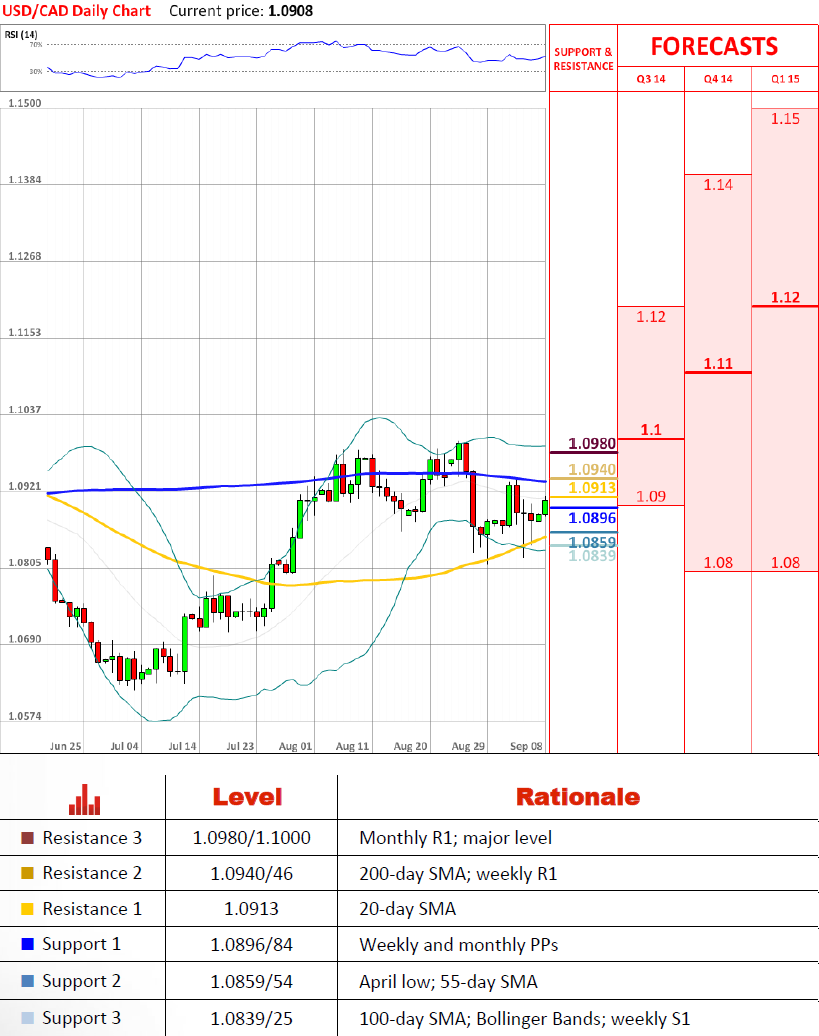
Task: Click rationale 'Monthly R1; major level'
Action: [456, 838]
